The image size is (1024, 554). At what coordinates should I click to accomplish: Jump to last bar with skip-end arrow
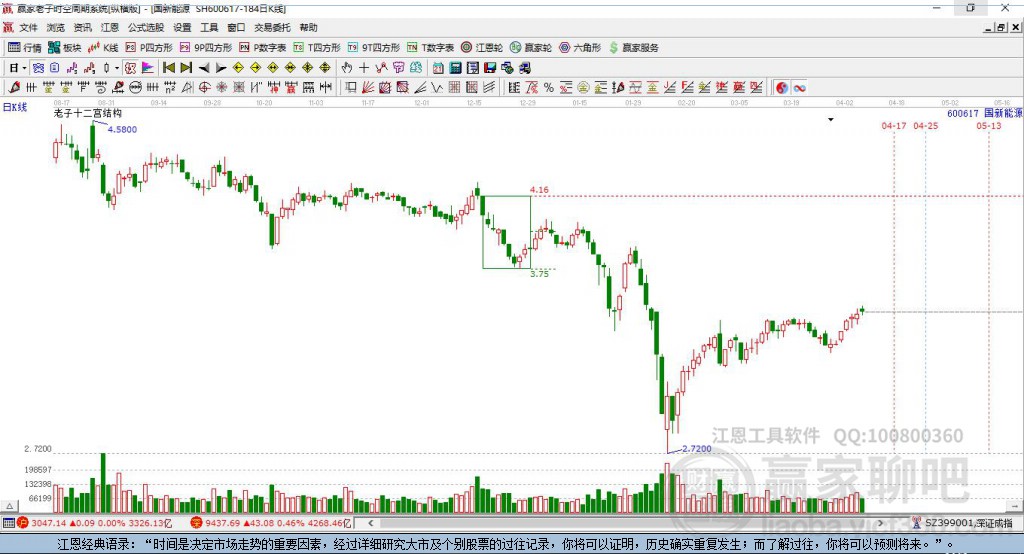coord(186,68)
